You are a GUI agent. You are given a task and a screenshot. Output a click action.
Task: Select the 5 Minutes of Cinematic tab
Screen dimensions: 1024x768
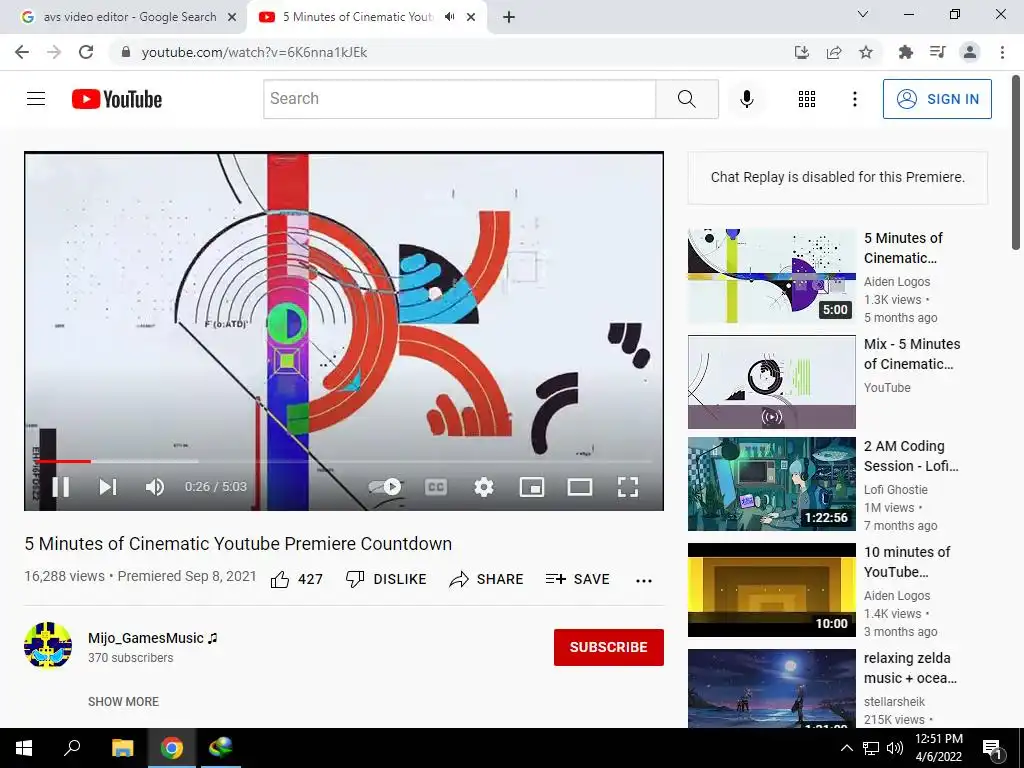coord(357,17)
